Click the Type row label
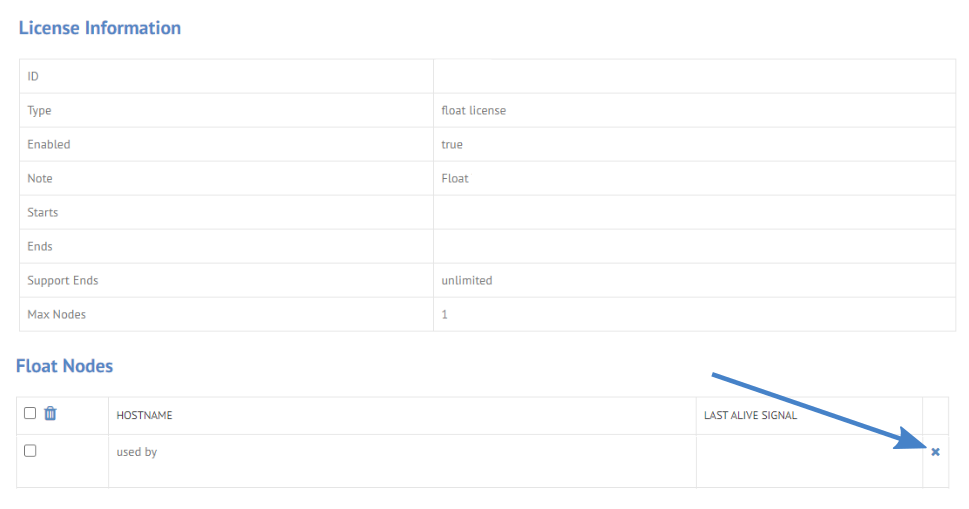 tap(39, 110)
